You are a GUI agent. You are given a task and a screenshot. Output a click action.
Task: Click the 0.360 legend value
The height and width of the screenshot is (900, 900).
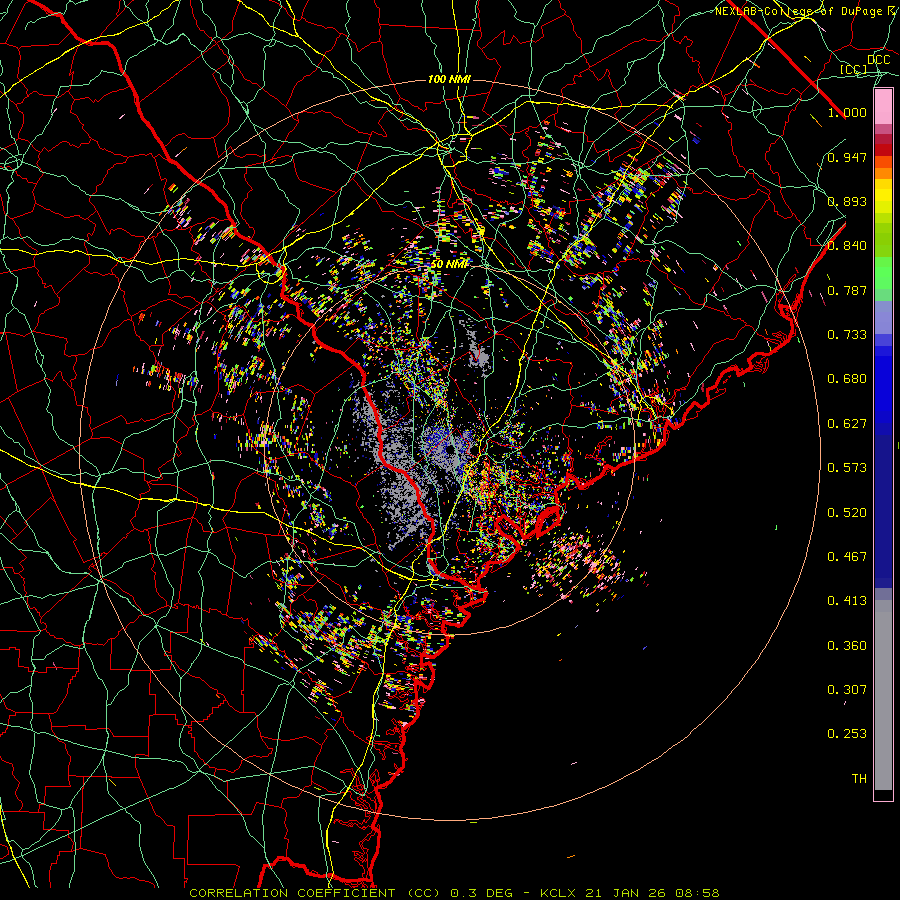(x=847, y=646)
